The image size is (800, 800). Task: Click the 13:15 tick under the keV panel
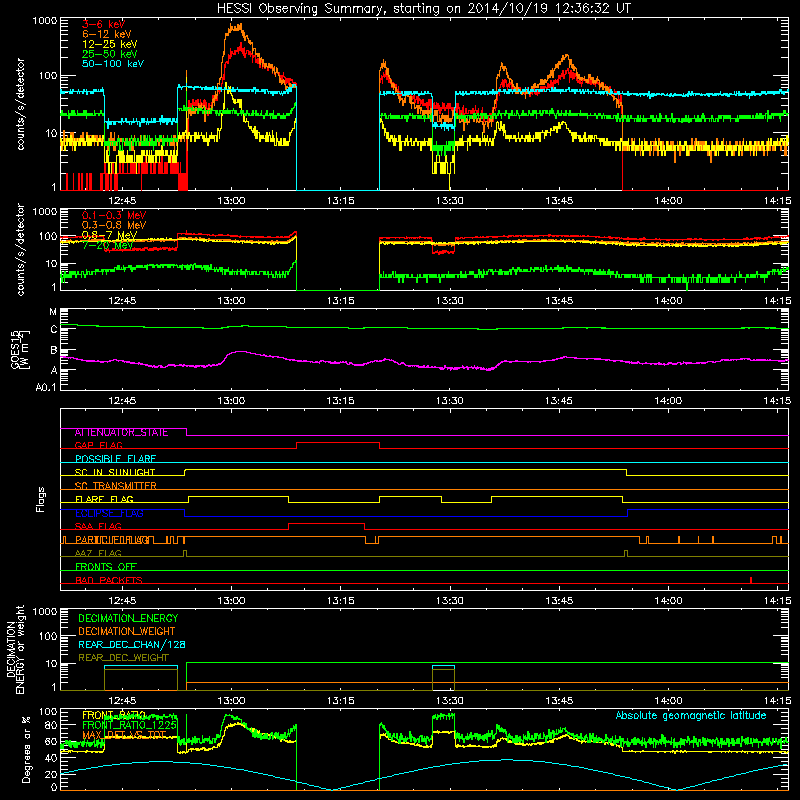click(x=340, y=201)
